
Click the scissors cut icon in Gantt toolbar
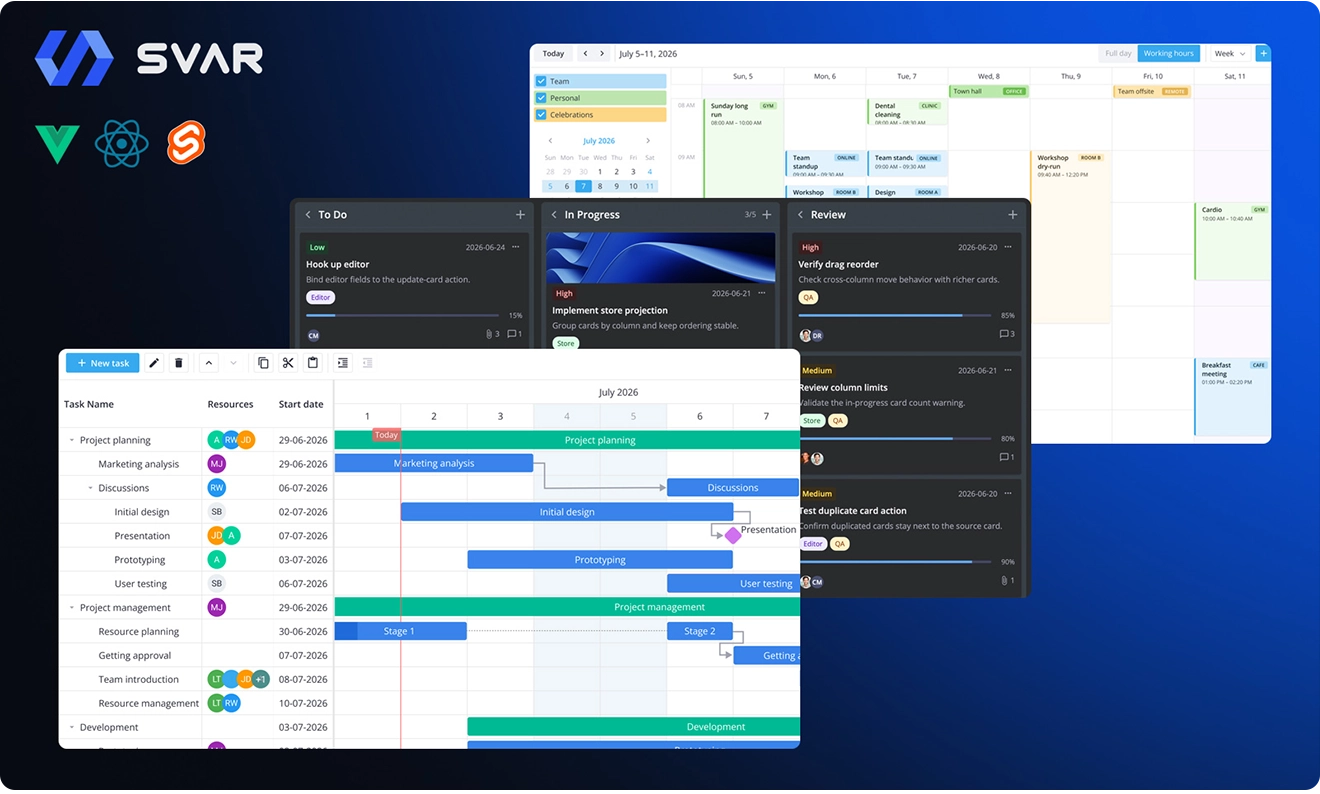click(x=288, y=363)
